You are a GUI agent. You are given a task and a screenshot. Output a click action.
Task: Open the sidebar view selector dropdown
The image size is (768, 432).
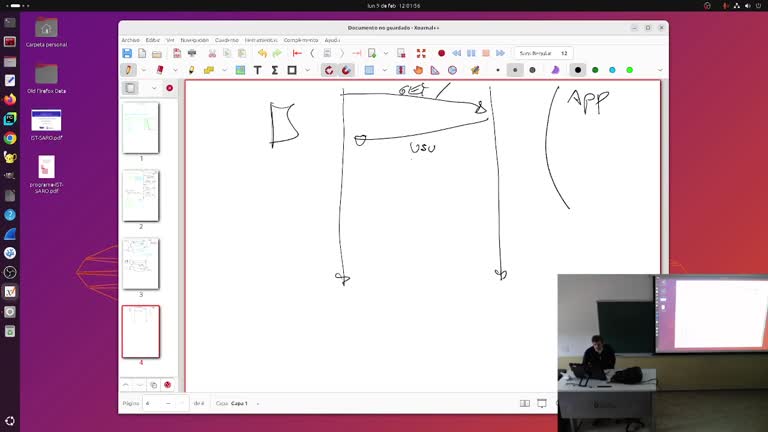click(153, 88)
